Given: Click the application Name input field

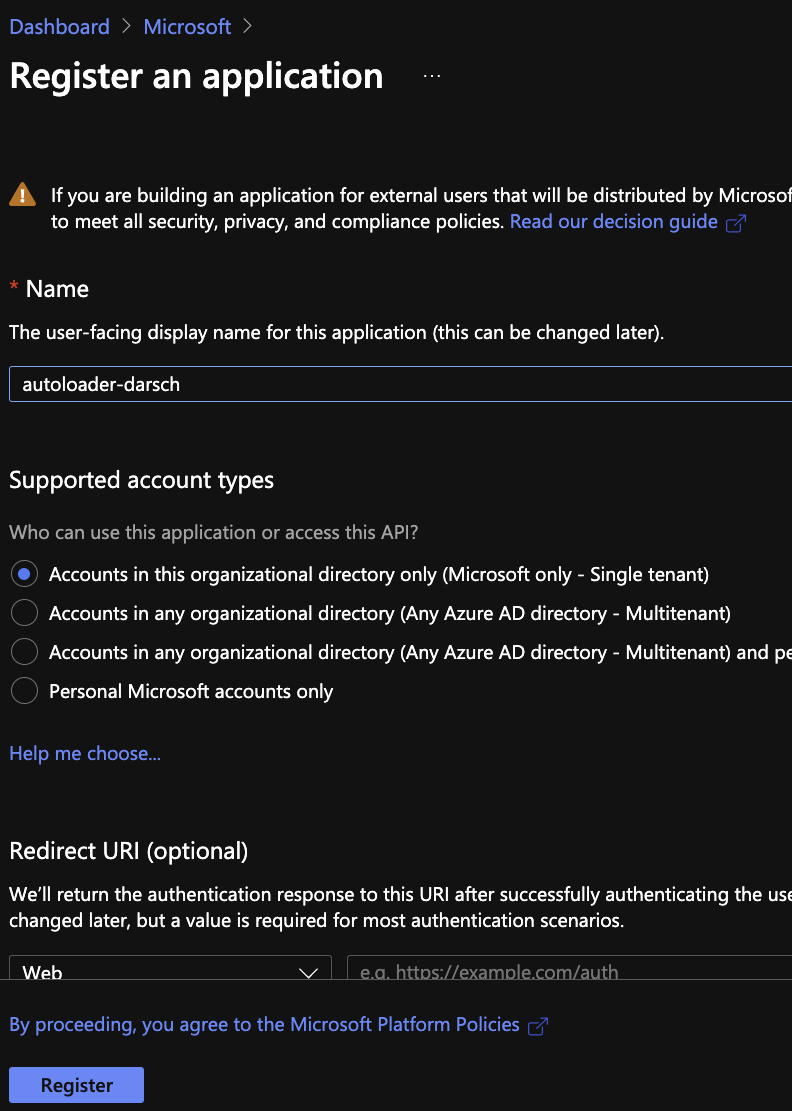Looking at the screenshot, I should click(x=400, y=384).
